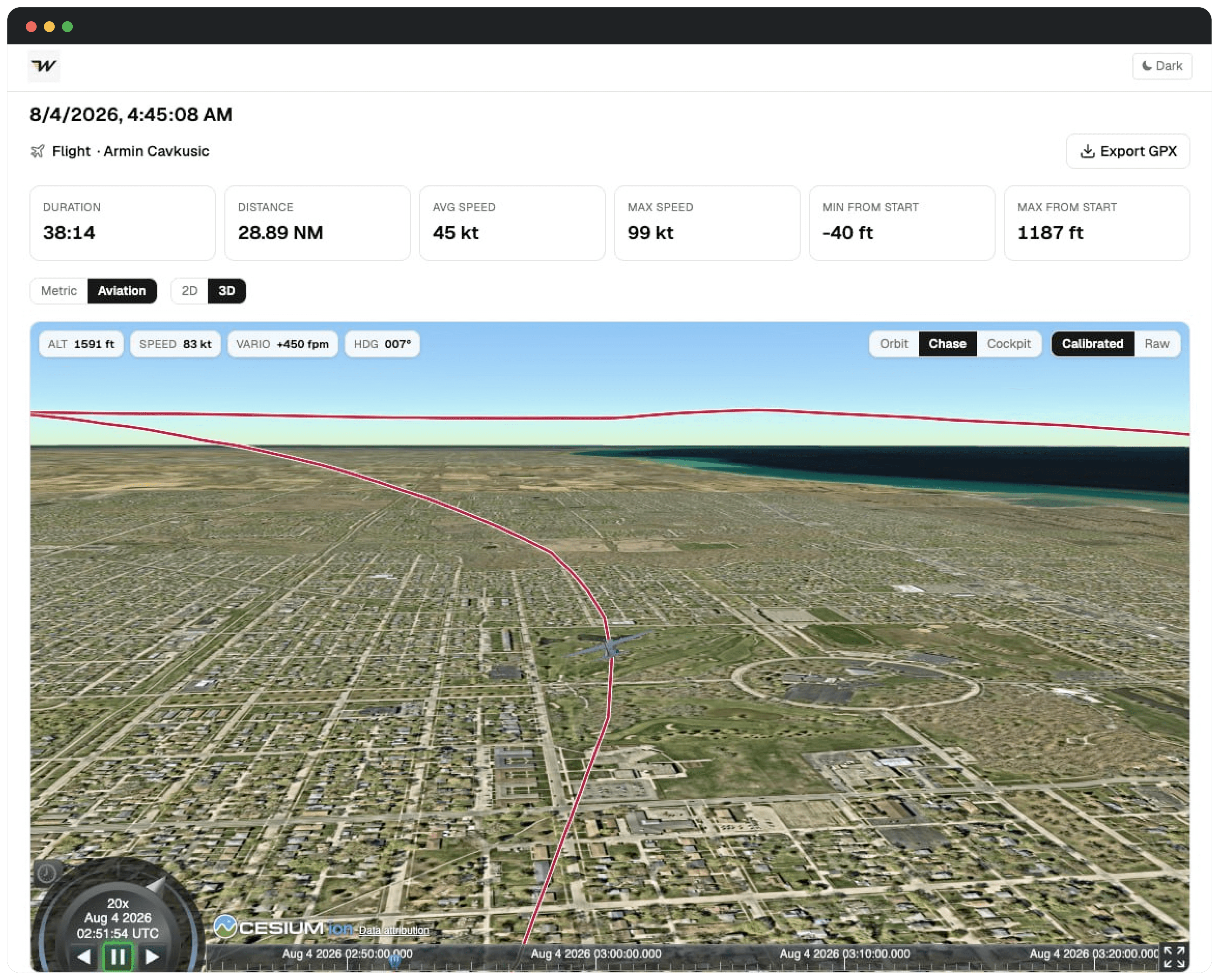Select Chase camera mode
The height and width of the screenshot is (980, 1219).
pyautogui.click(x=947, y=344)
